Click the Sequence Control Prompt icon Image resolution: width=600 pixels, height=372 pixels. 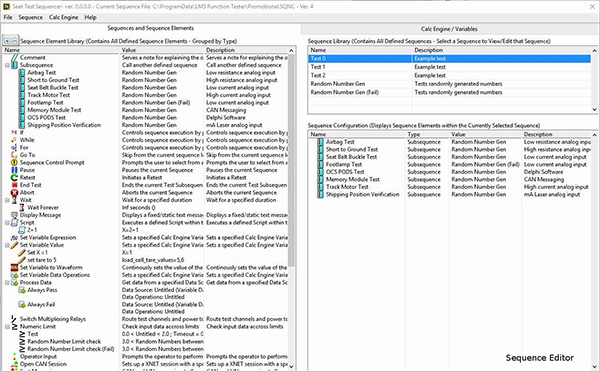[x=14, y=163]
